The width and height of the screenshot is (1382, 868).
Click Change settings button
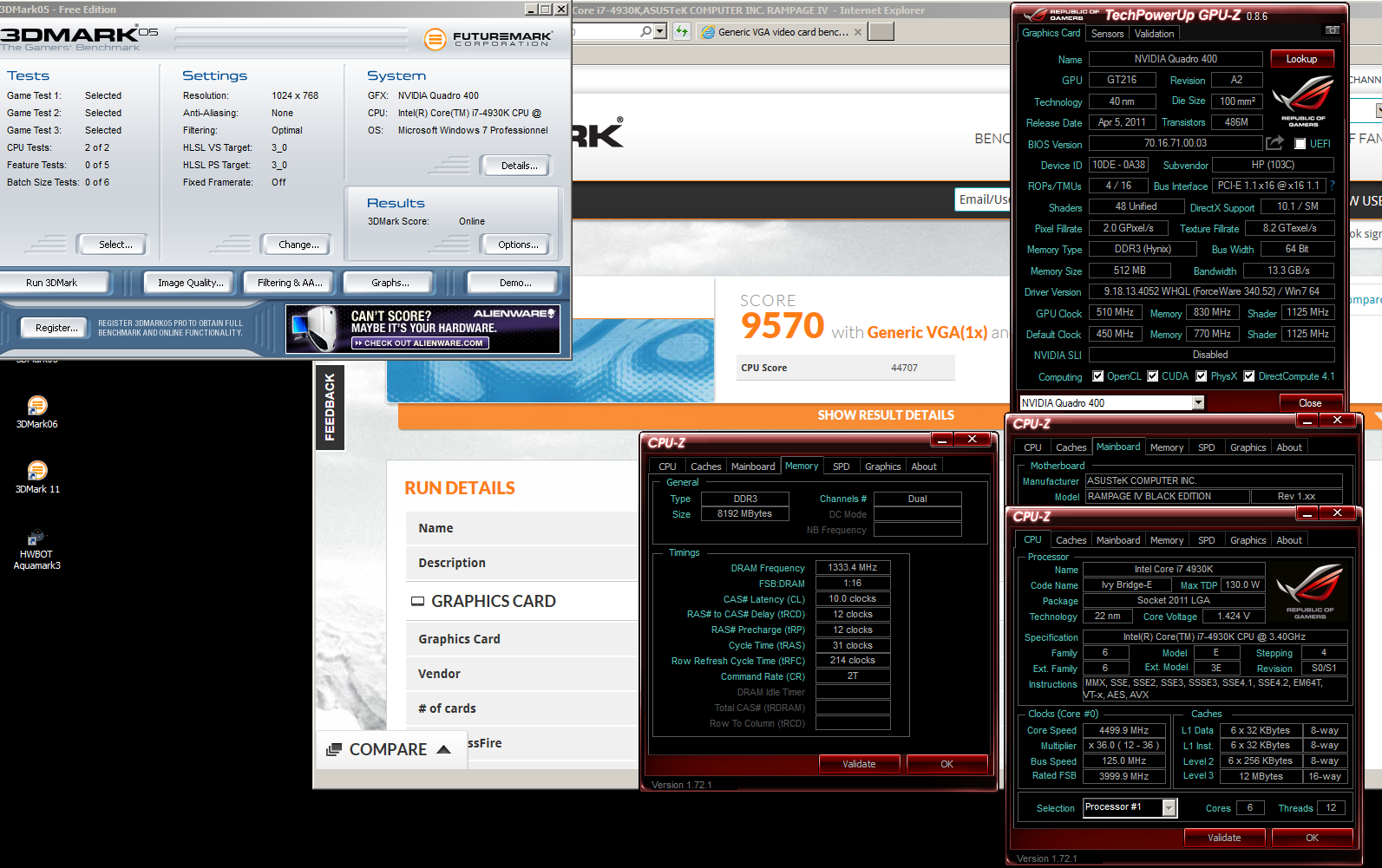pyautogui.click(x=298, y=245)
